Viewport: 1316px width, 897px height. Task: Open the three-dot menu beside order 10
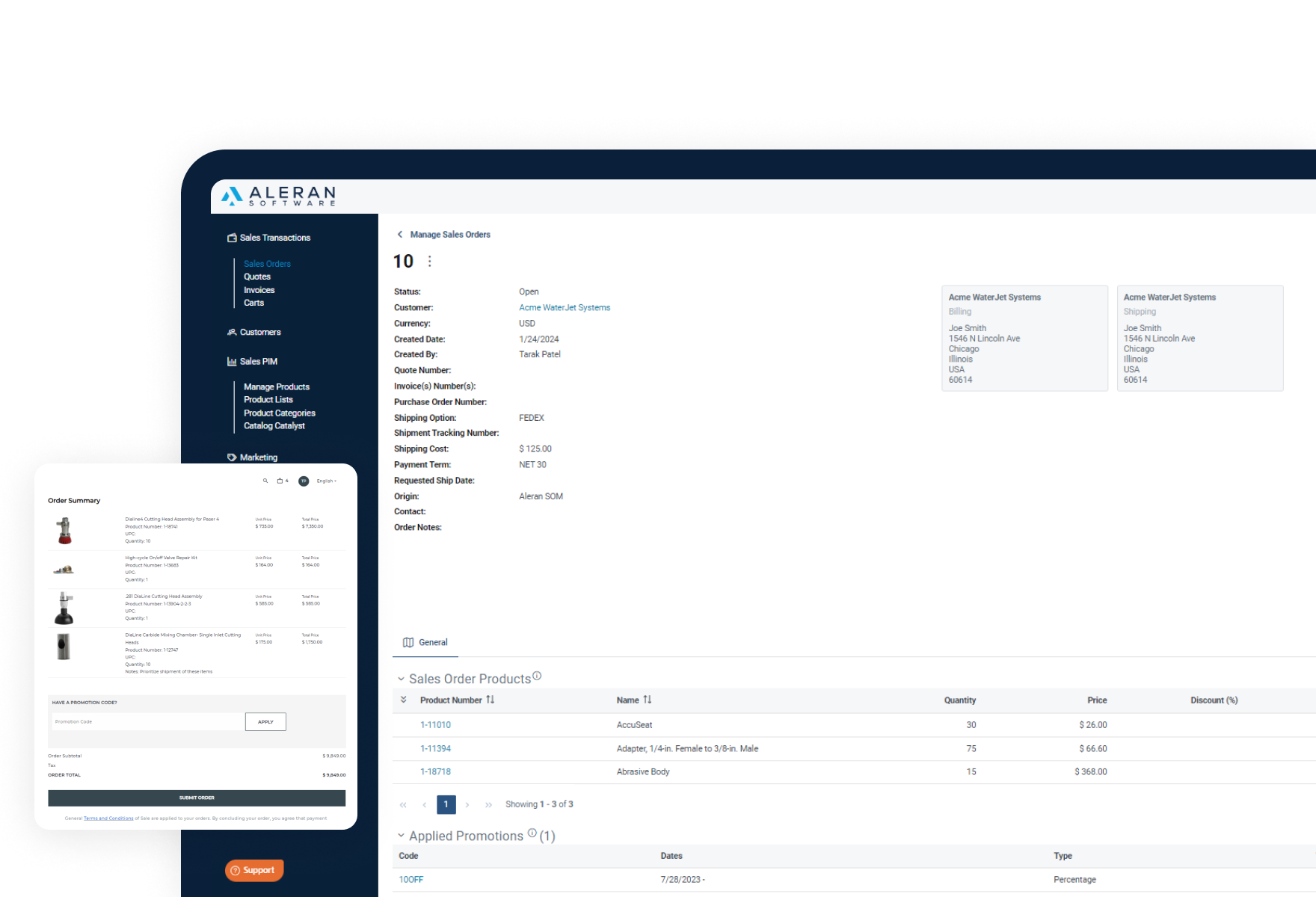coord(429,261)
